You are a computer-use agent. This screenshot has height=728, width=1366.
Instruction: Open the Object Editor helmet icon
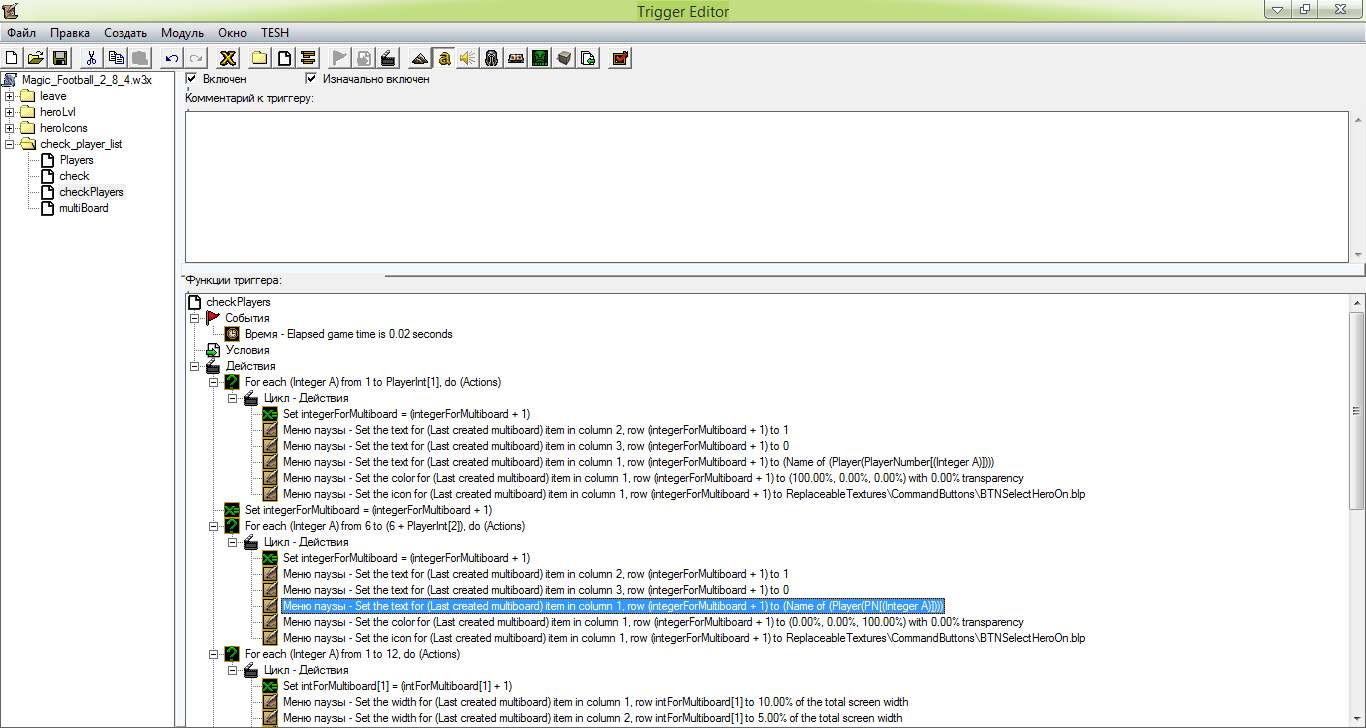pyautogui.click(x=492, y=58)
